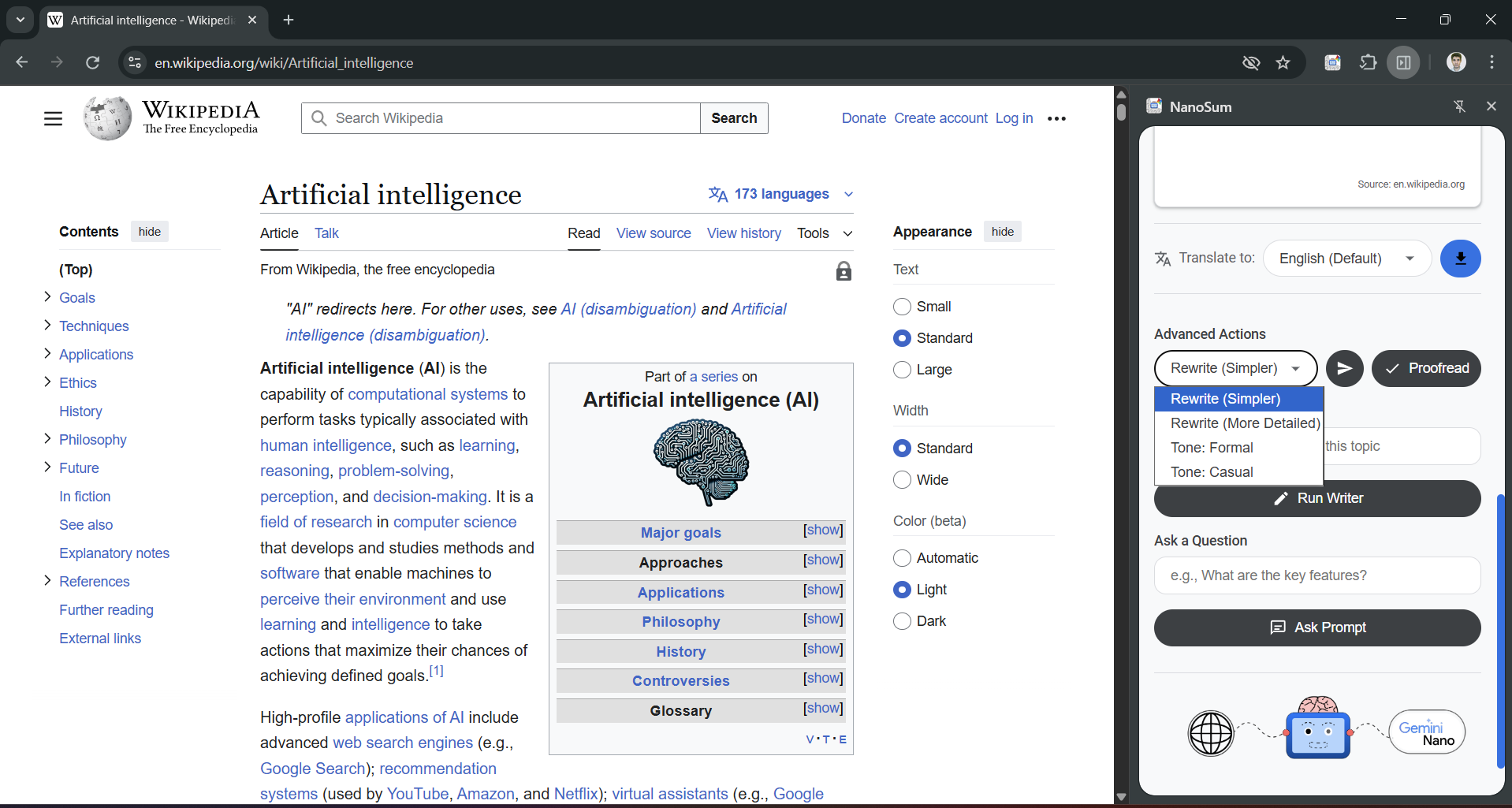The height and width of the screenshot is (808, 1512).
Task: Expand the Ethics section in Contents
Action: tap(47, 382)
